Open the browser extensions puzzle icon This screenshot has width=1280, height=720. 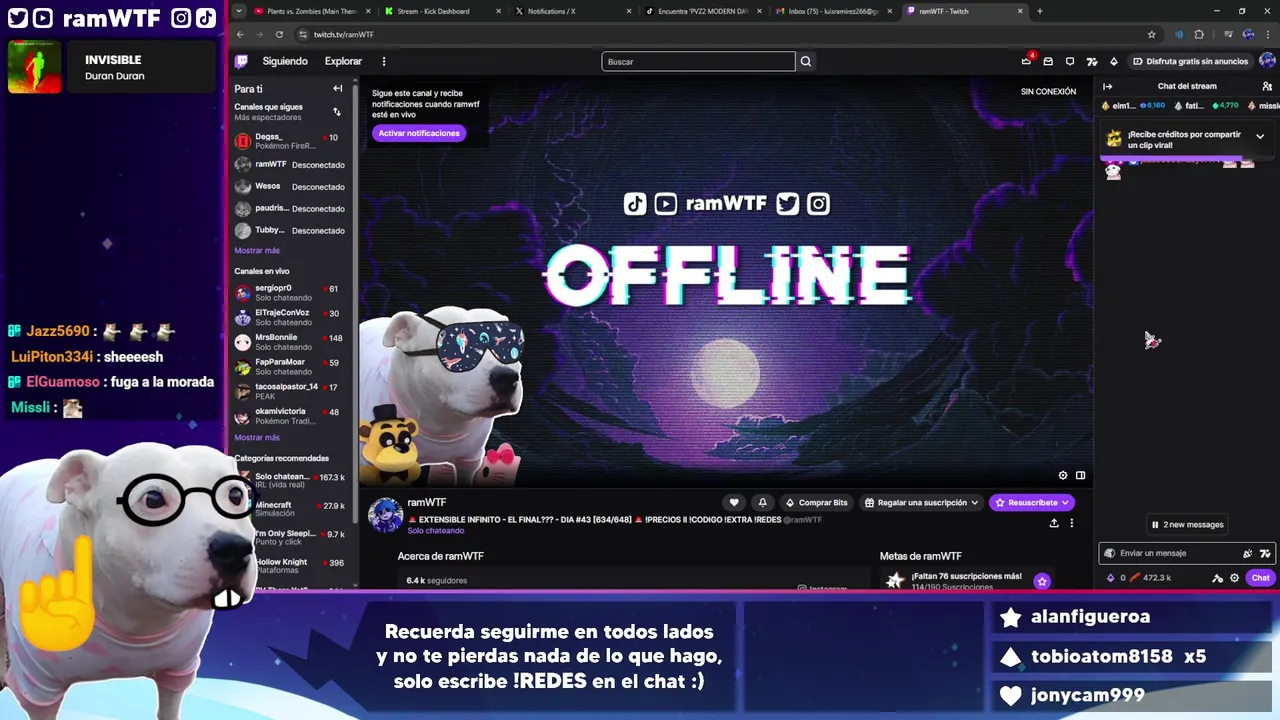point(1199,34)
